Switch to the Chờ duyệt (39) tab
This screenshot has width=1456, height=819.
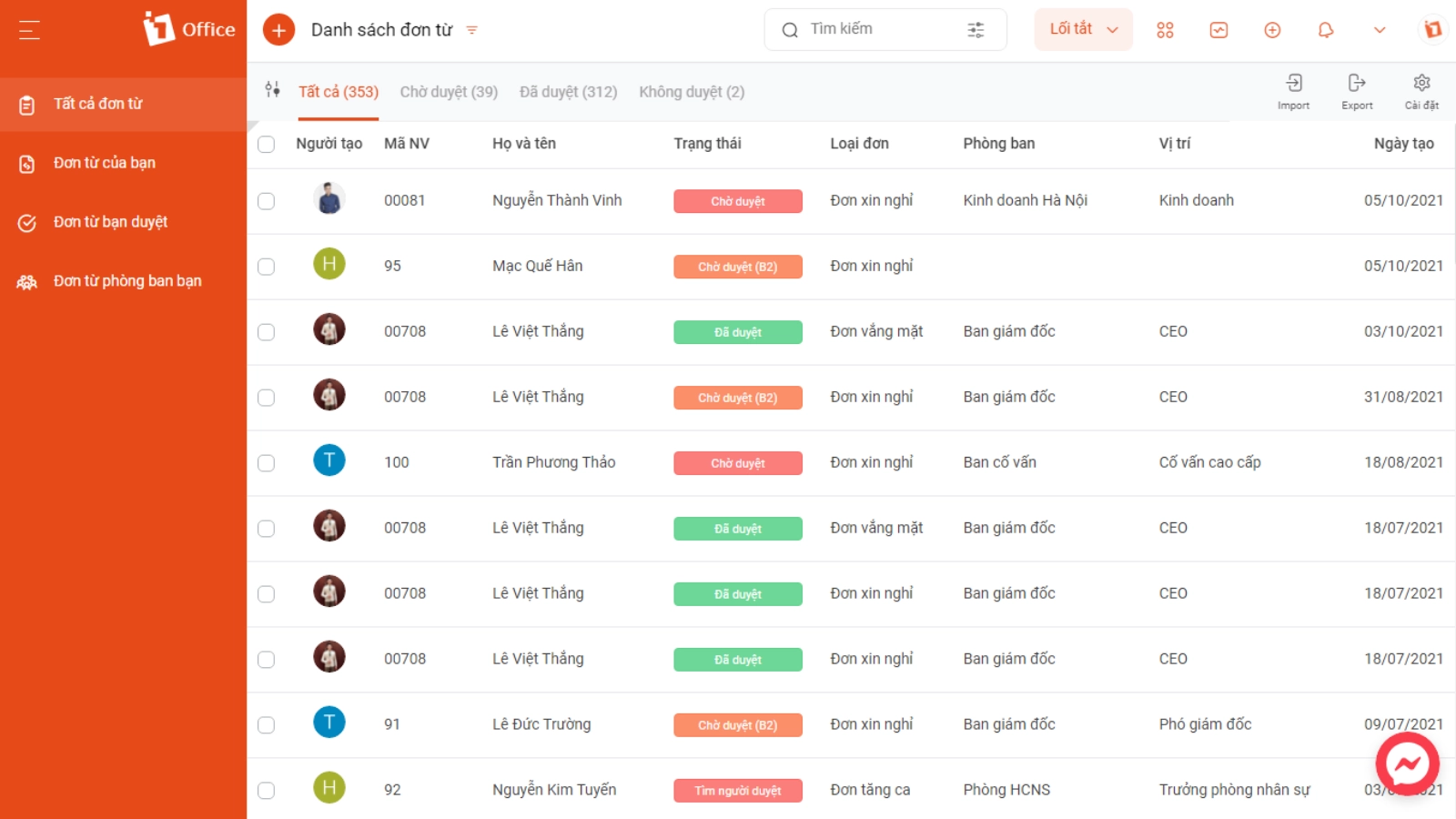pyautogui.click(x=449, y=92)
